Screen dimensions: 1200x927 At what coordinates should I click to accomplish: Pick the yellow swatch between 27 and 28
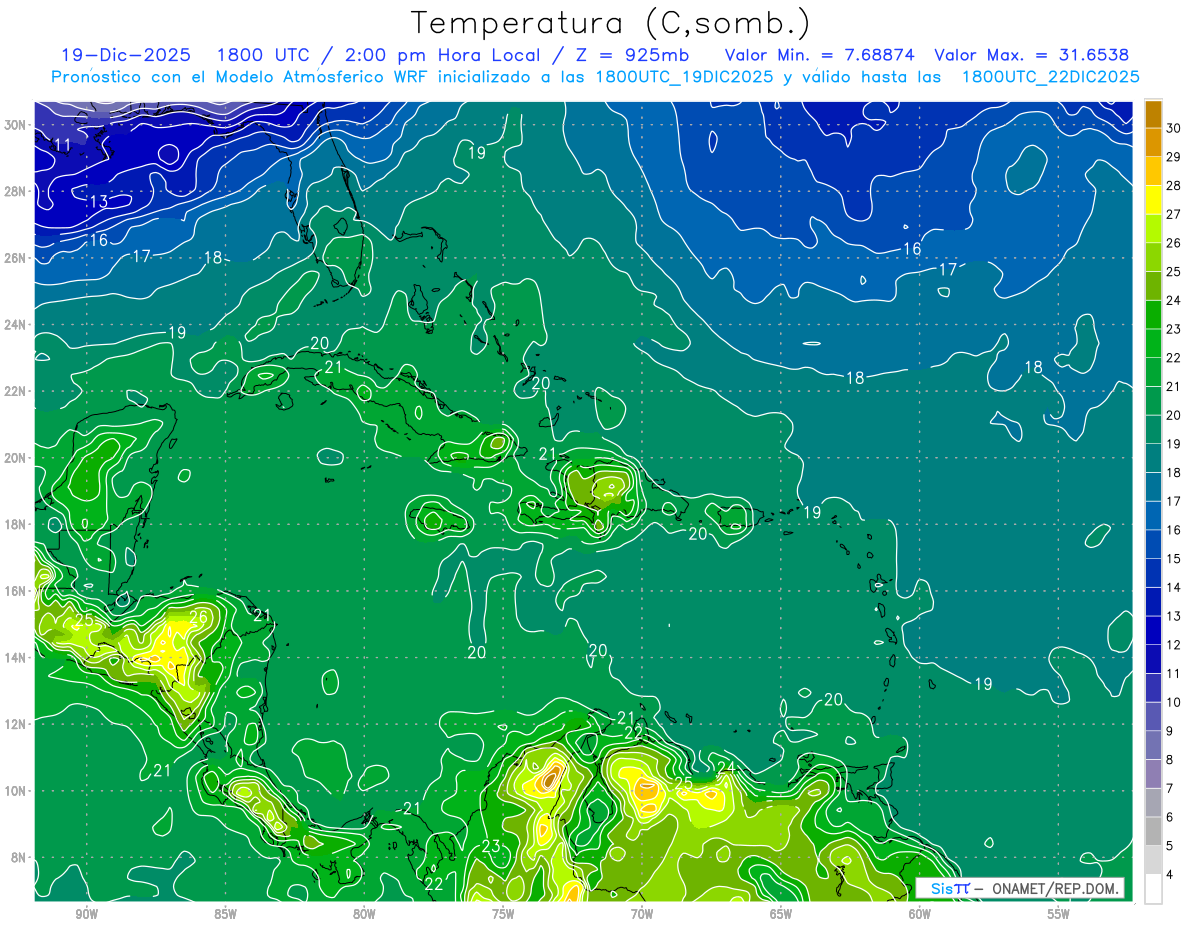[1153, 199]
